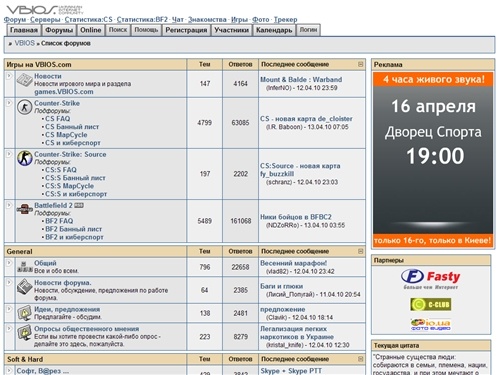The height and width of the screenshot is (375, 500).
Task: Expand the arrow beside Battlefield 2 row
Action: point(9,205)
